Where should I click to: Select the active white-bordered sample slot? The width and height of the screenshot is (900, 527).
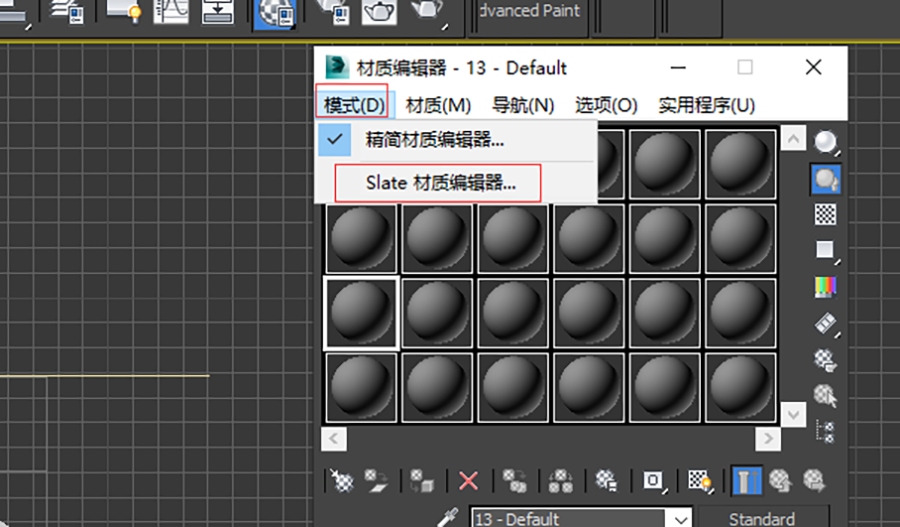pos(361,313)
